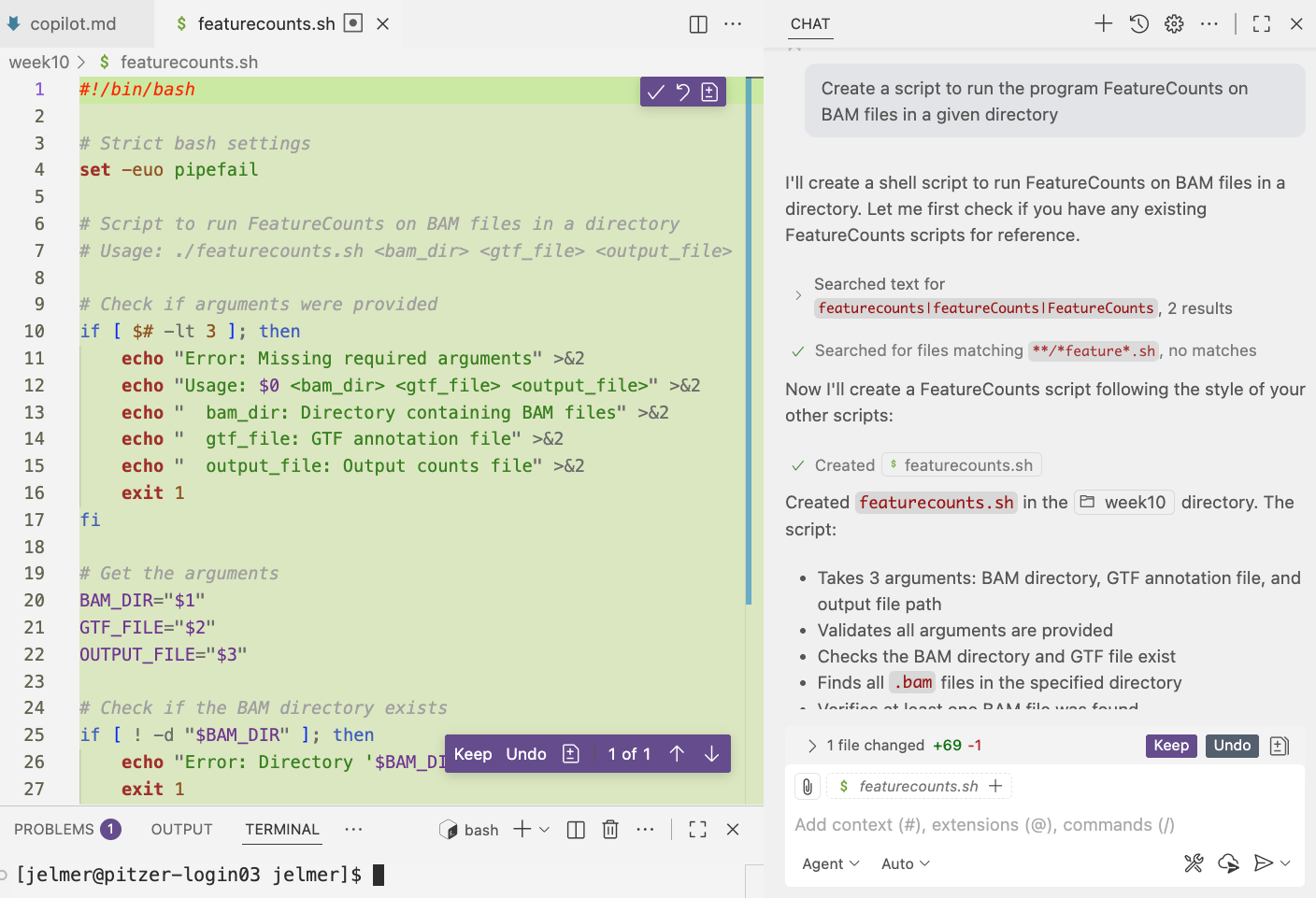Maximize the terminal panel

[697, 829]
